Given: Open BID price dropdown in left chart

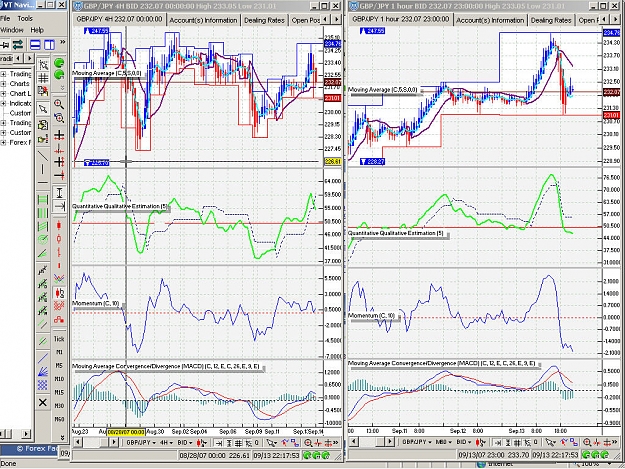Looking at the screenshot, I should [x=185, y=442].
